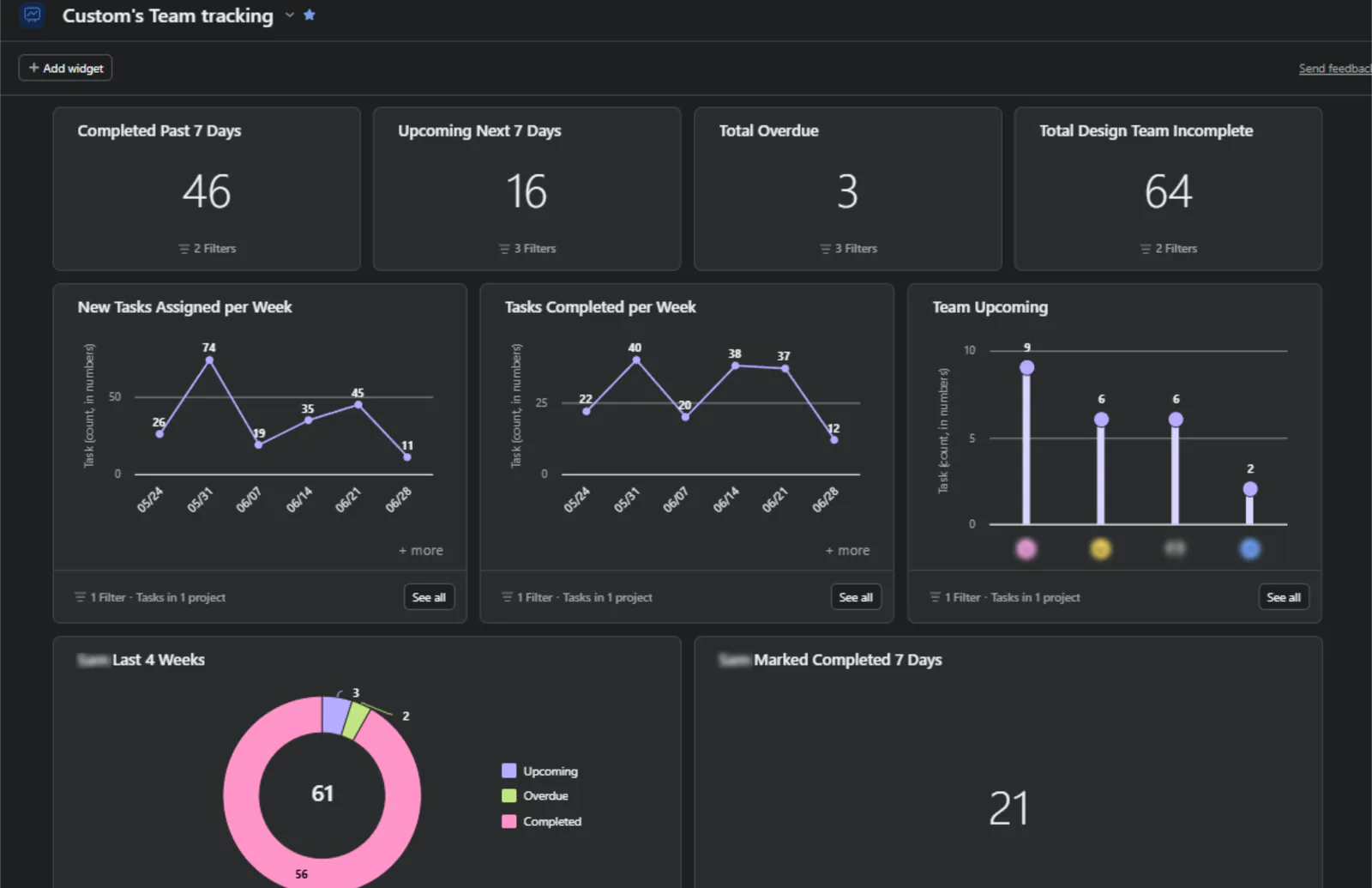Click the dashboard chart icon beside title
Screen dimensions: 1372x888
click(x=33, y=15)
